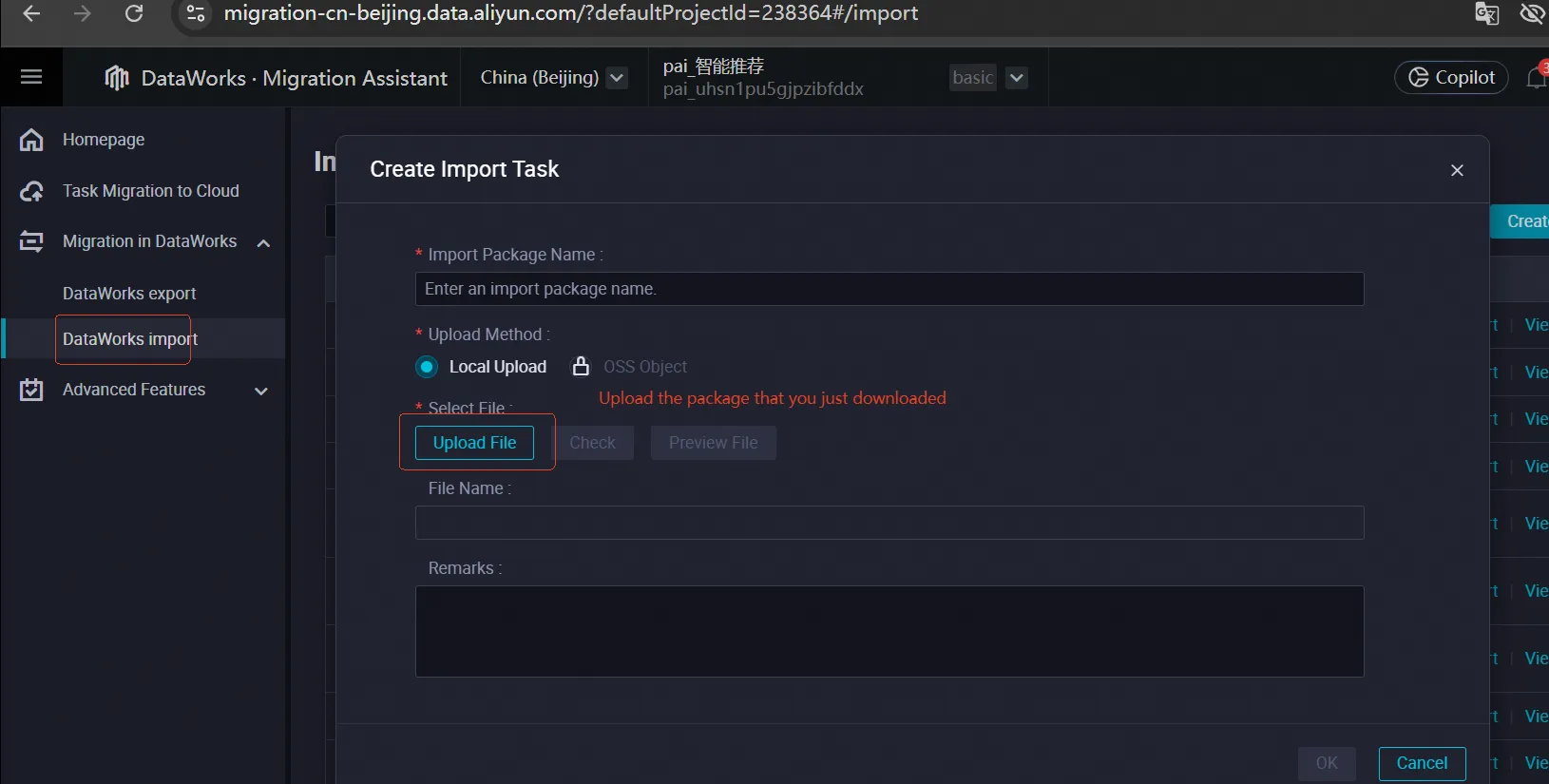Click the lock icon next to OSS Object

(581, 366)
